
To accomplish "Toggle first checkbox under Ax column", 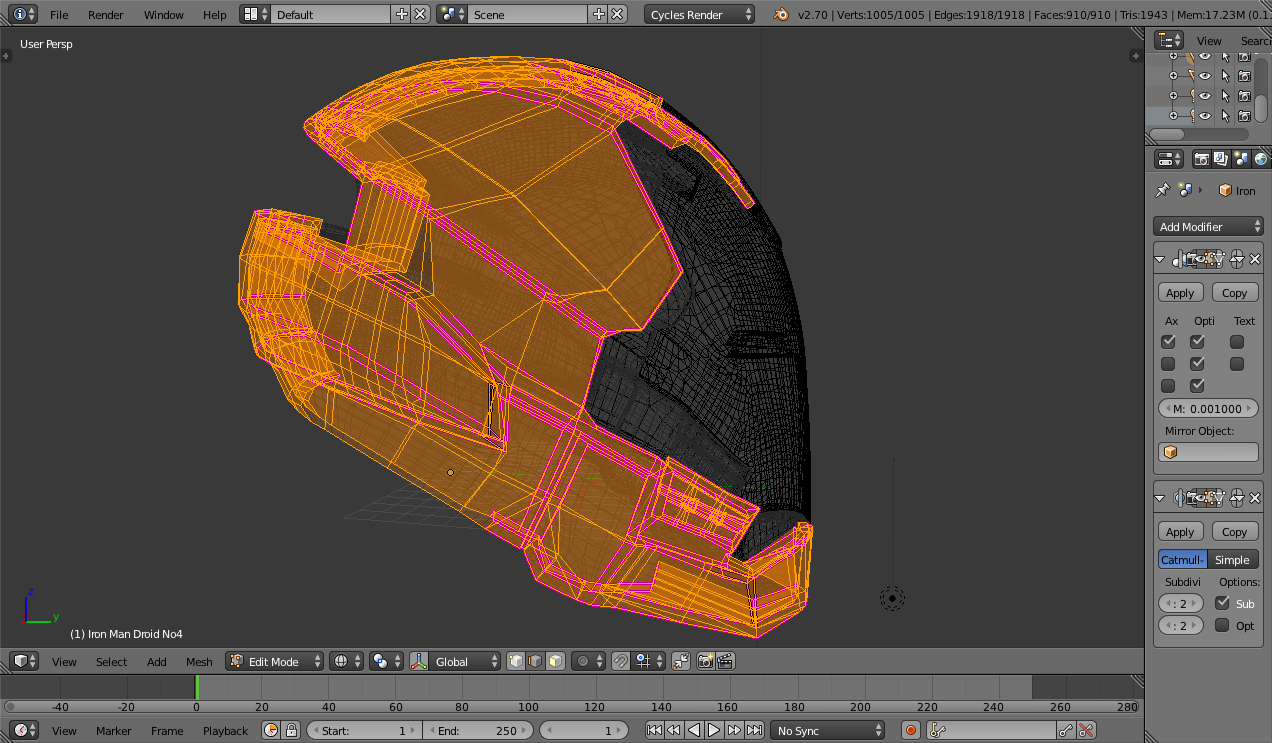I will coord(1168,342).
